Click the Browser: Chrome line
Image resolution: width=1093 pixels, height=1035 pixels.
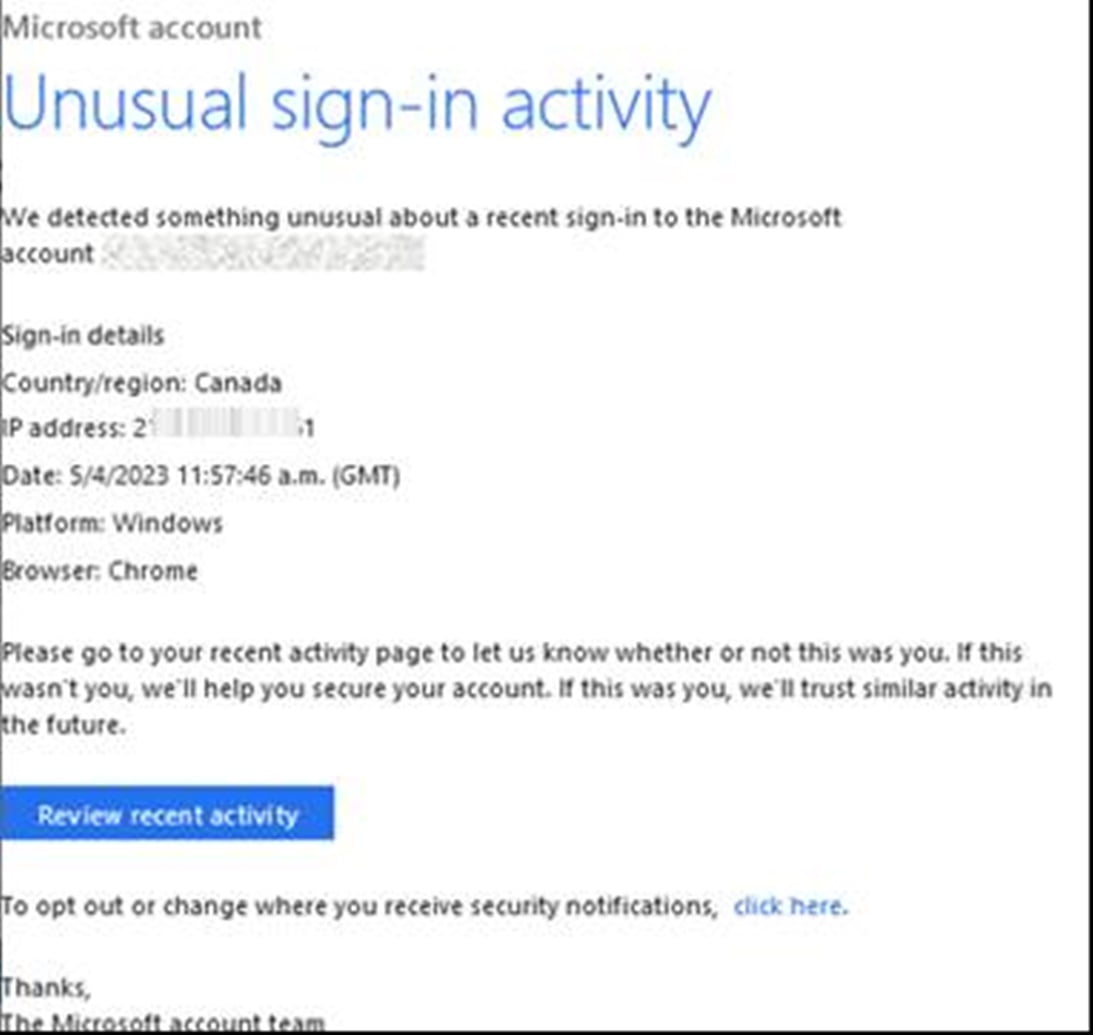click(100, 571)
